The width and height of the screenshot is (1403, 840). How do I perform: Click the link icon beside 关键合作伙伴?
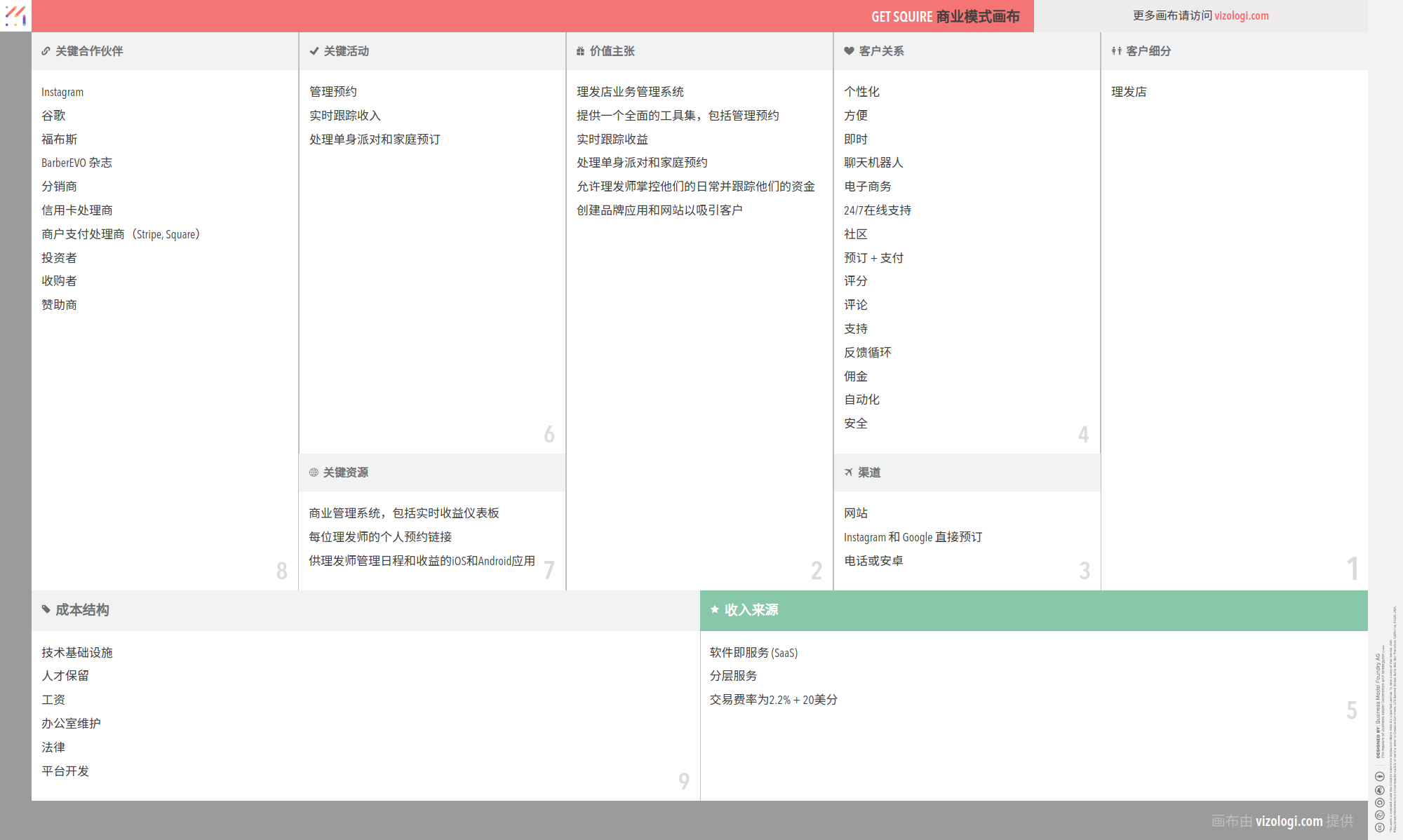[46, 51]
